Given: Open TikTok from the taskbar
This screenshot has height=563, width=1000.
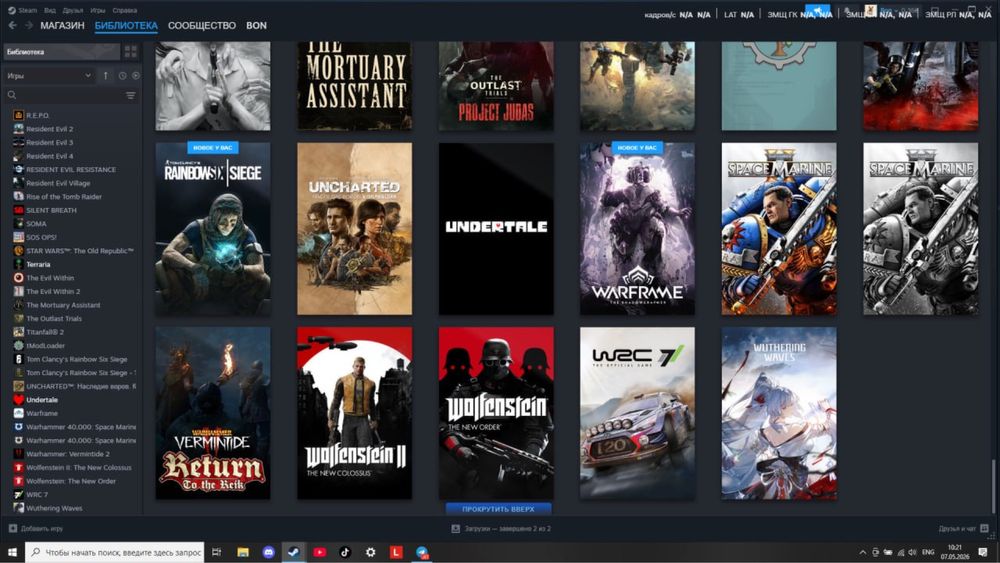Looking at the screenshot, I should tap(345, 552).
